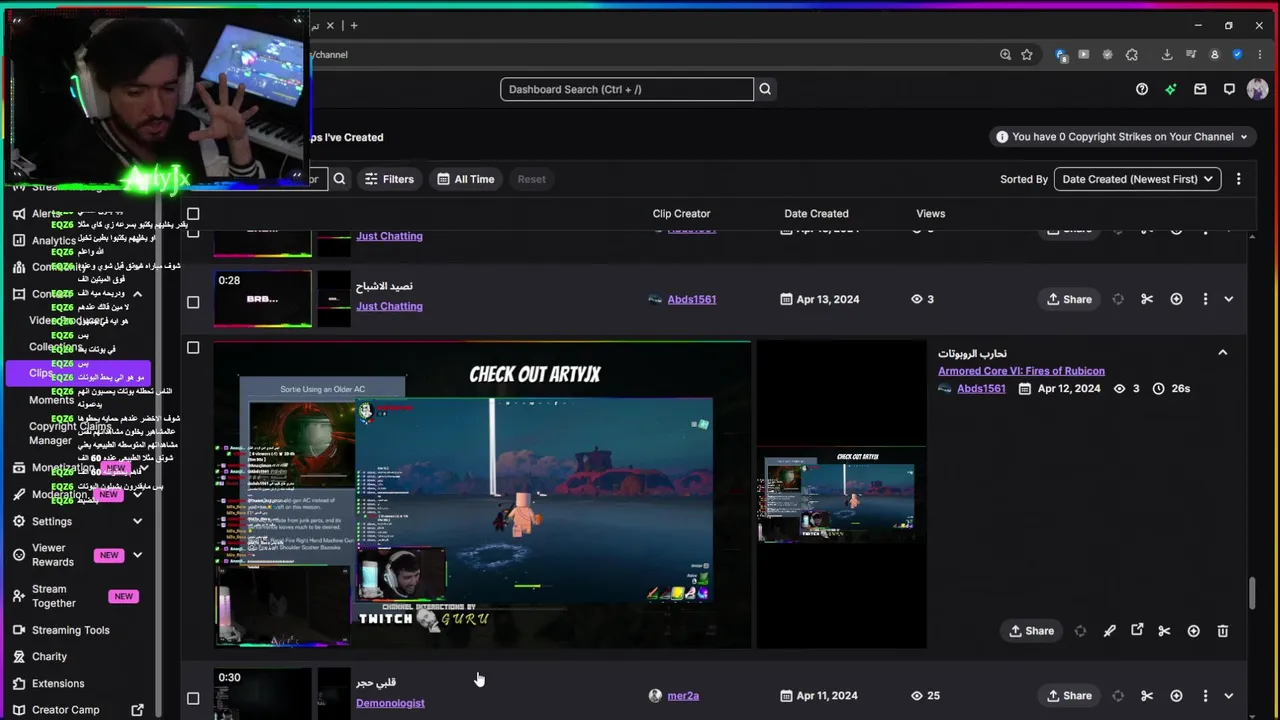Open Abds1561 creator link on Apr 13 row
Image resolution: width=1280 pixels, height=720 pixels.
(x=691, y=299)
